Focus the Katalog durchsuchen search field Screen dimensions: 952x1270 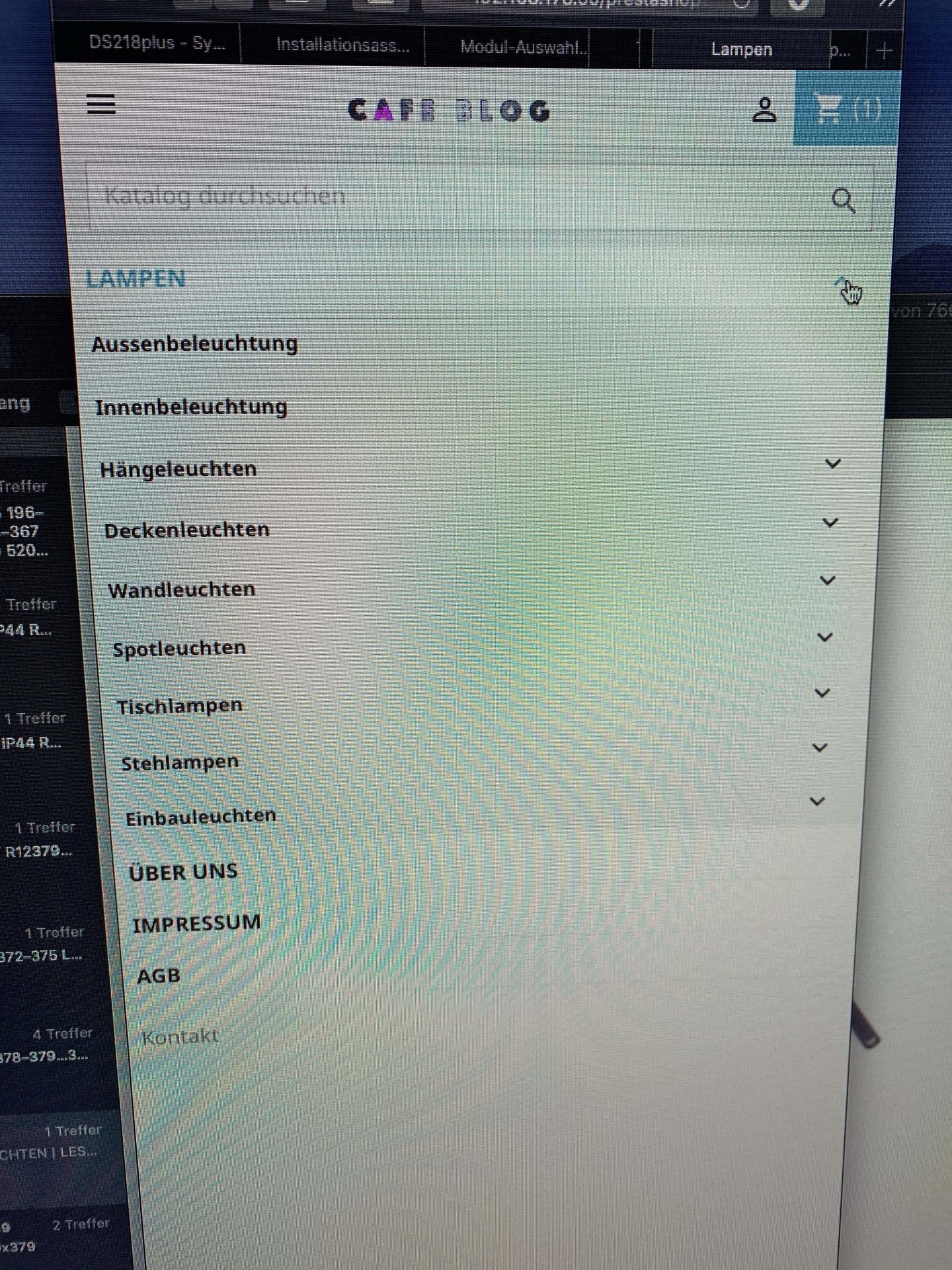480,197
